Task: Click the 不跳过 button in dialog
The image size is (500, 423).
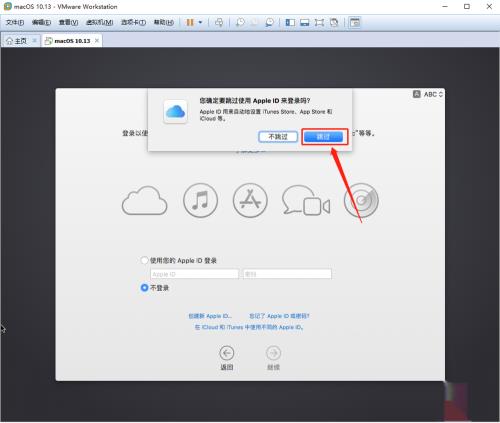Action: (278, 137)
